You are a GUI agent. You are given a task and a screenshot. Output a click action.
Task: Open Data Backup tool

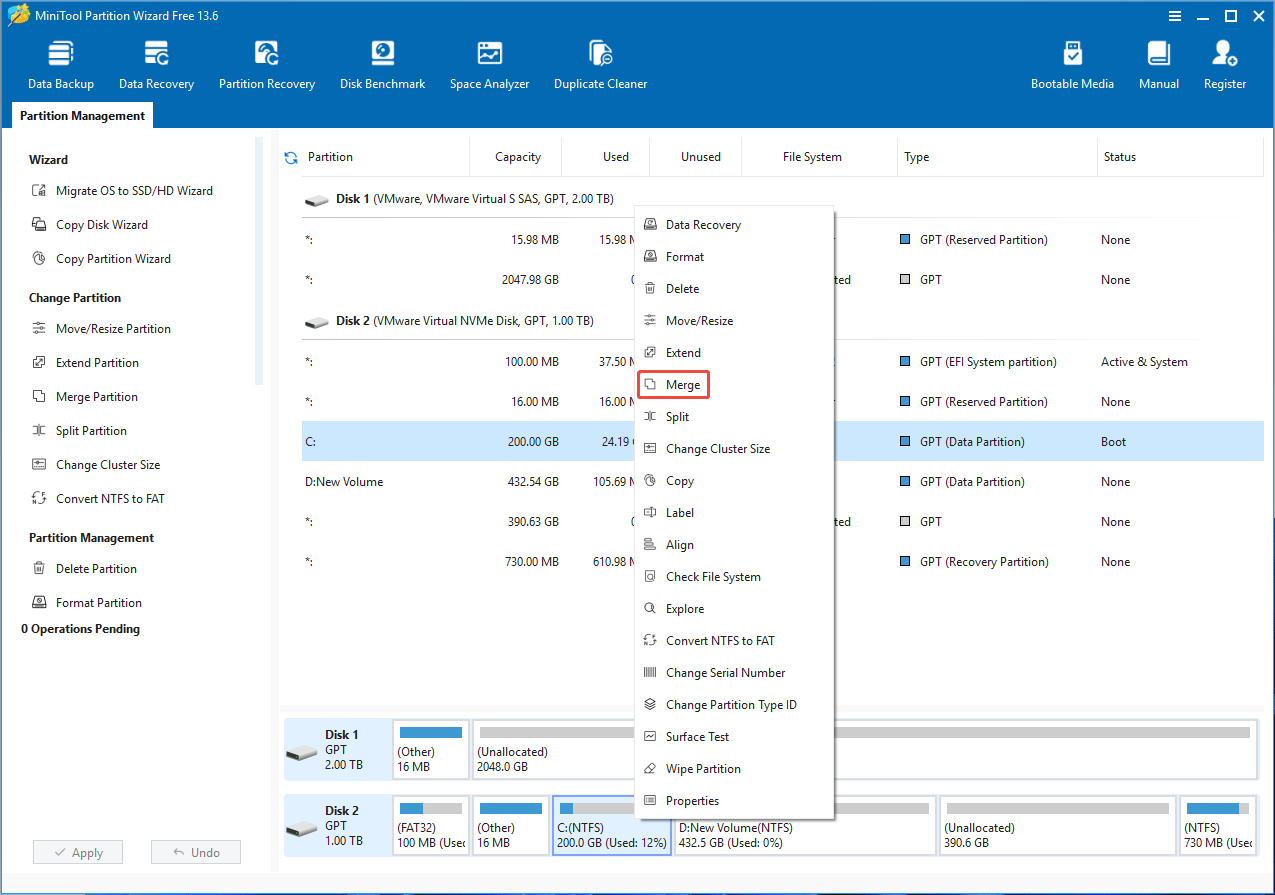click(61, 65)
